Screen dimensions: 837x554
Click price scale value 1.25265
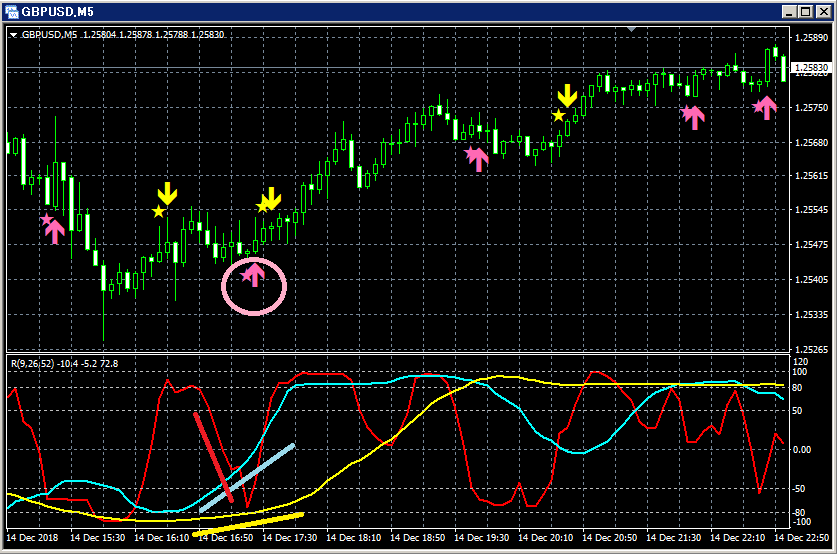811,350
